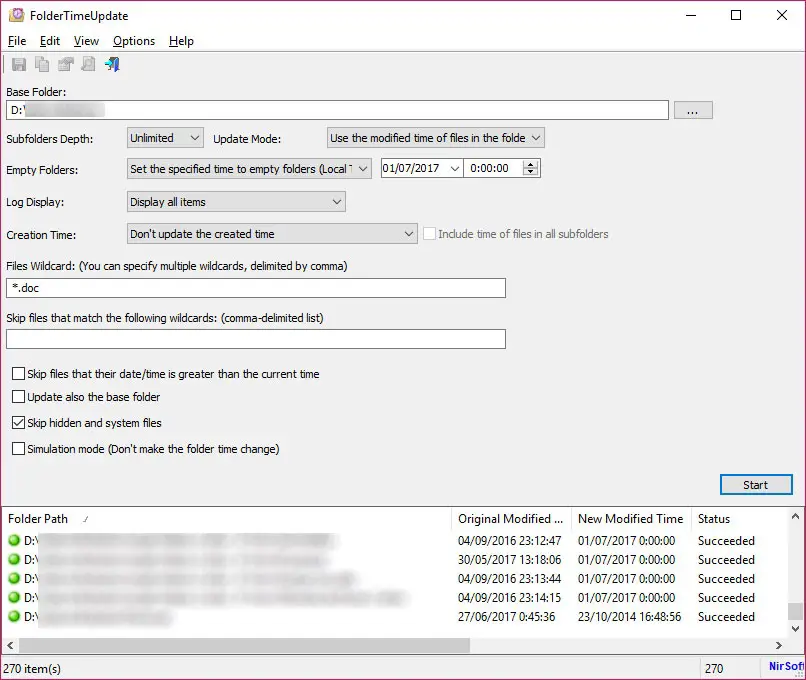Open the Log Display dropdown

(236, 202)
